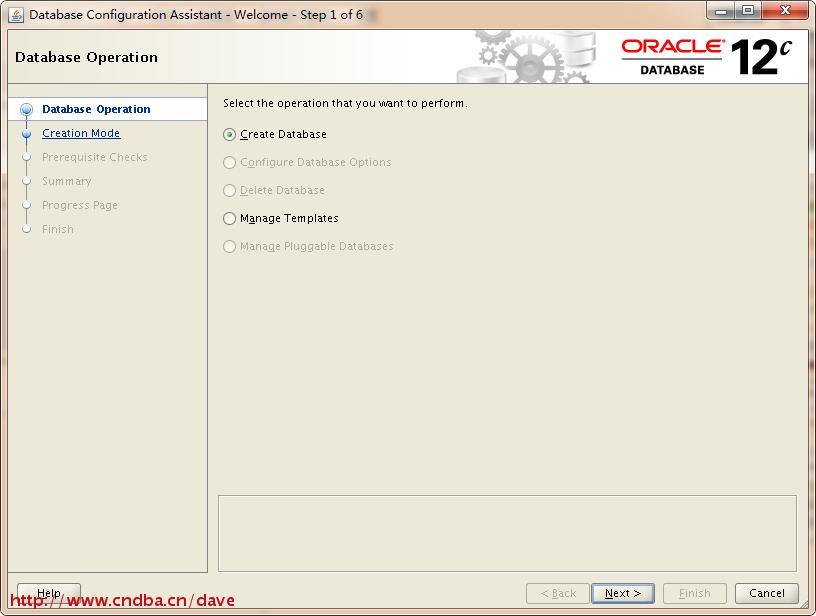Select Database Operation step in sidebar
The image size is (816, 616).
pos(96,109)
